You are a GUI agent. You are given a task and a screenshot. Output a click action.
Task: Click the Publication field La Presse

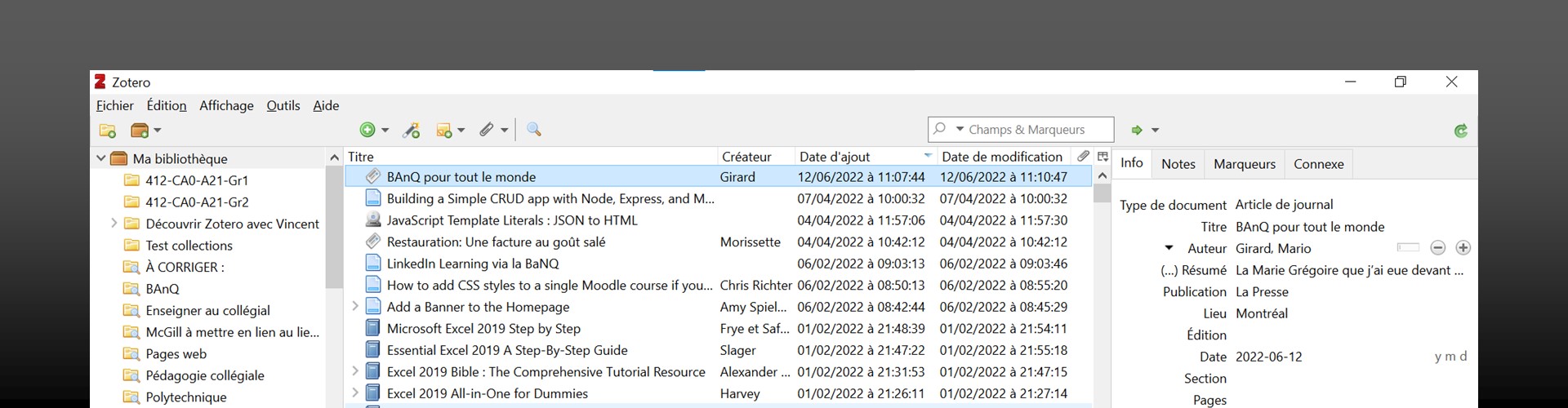pos(1262,291)
